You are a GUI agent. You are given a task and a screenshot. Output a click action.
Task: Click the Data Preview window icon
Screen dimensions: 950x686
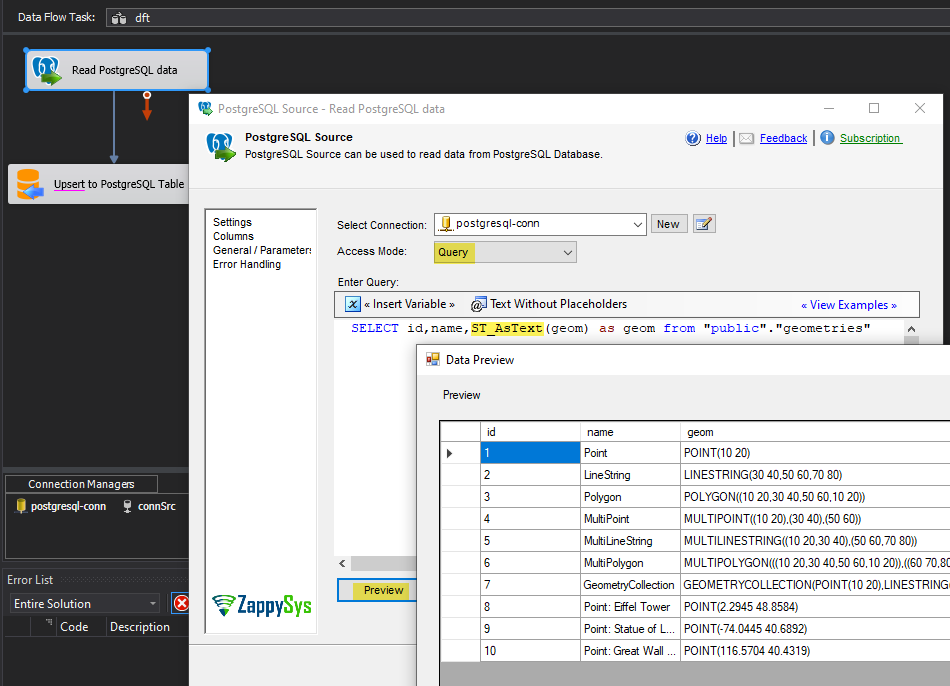[x=433, y=359]
